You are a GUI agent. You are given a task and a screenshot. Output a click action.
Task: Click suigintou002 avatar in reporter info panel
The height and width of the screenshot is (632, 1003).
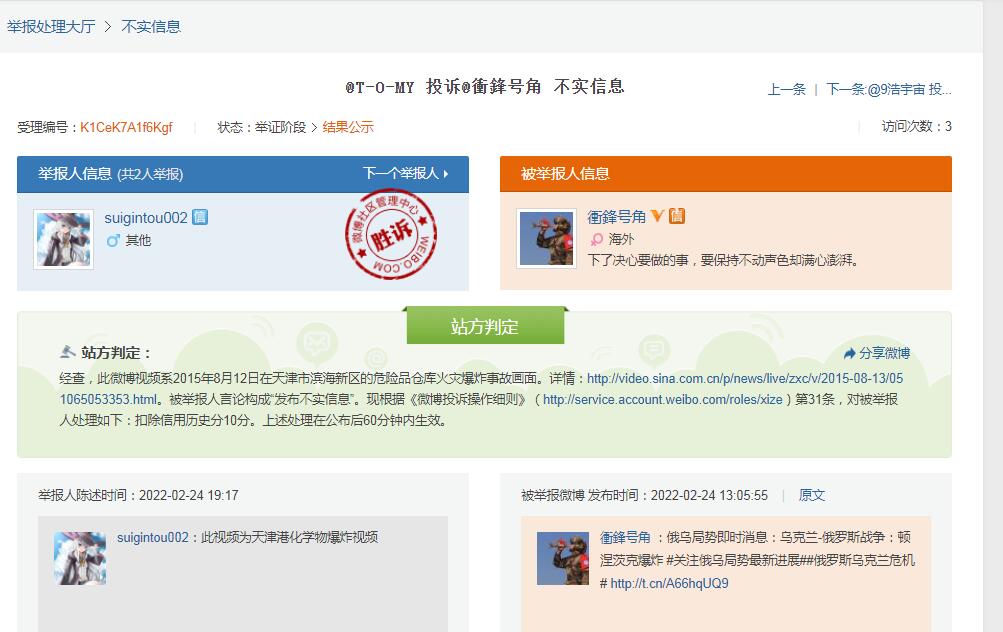(63, 239)
